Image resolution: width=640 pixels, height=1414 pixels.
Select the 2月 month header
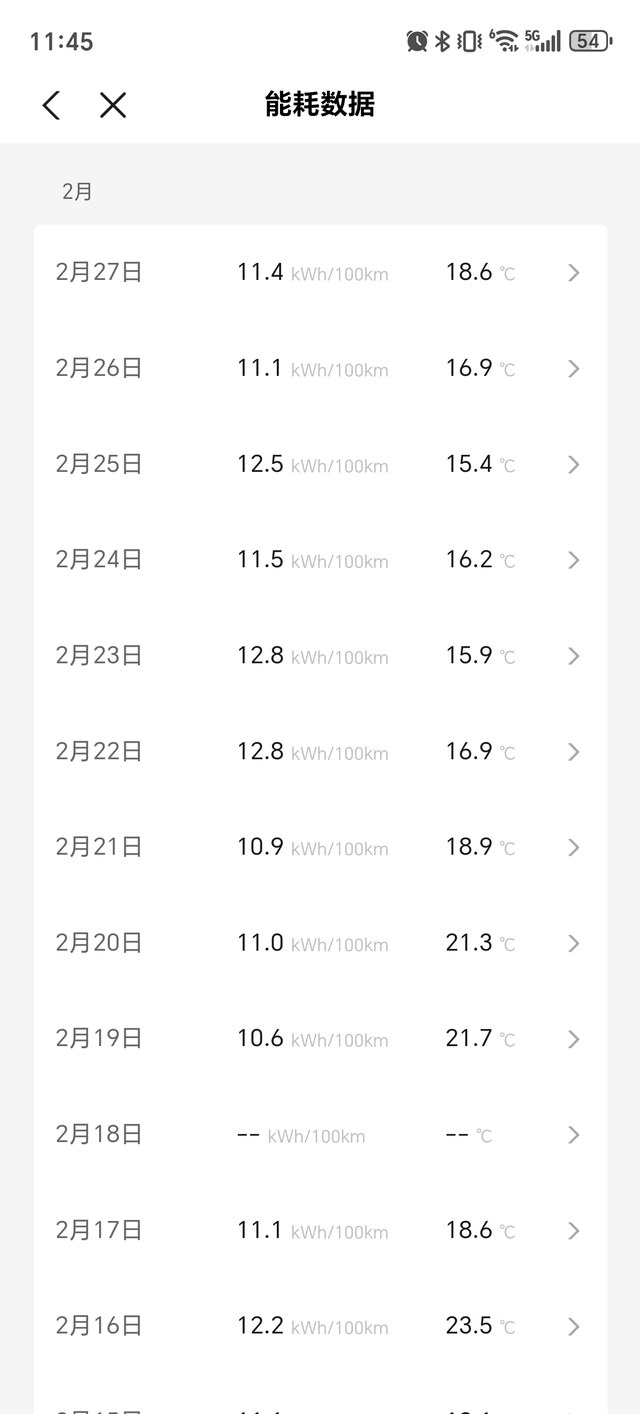point(78,191)
